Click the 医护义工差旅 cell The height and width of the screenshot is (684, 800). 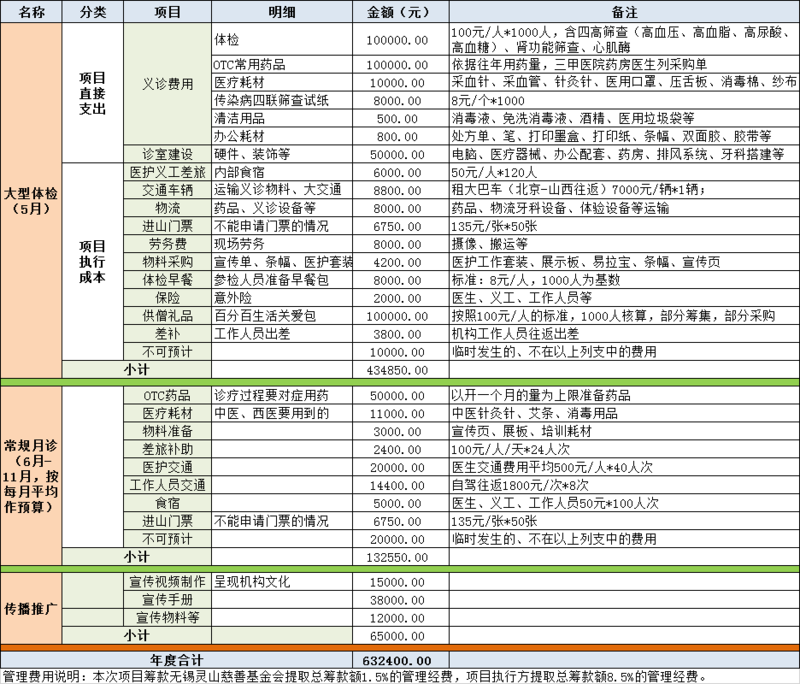(167, 172)
